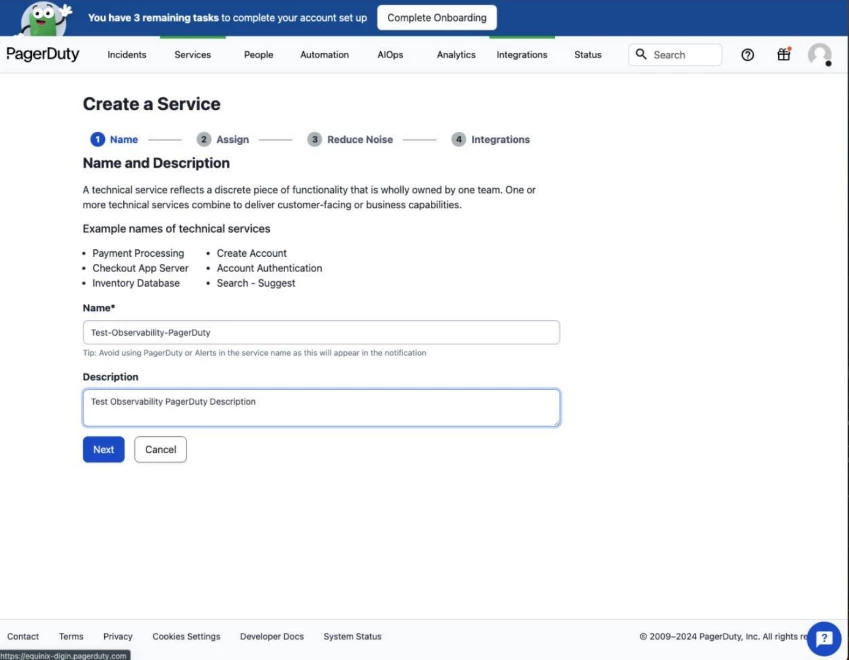Click Complete Onboarding button

point(436,18)
